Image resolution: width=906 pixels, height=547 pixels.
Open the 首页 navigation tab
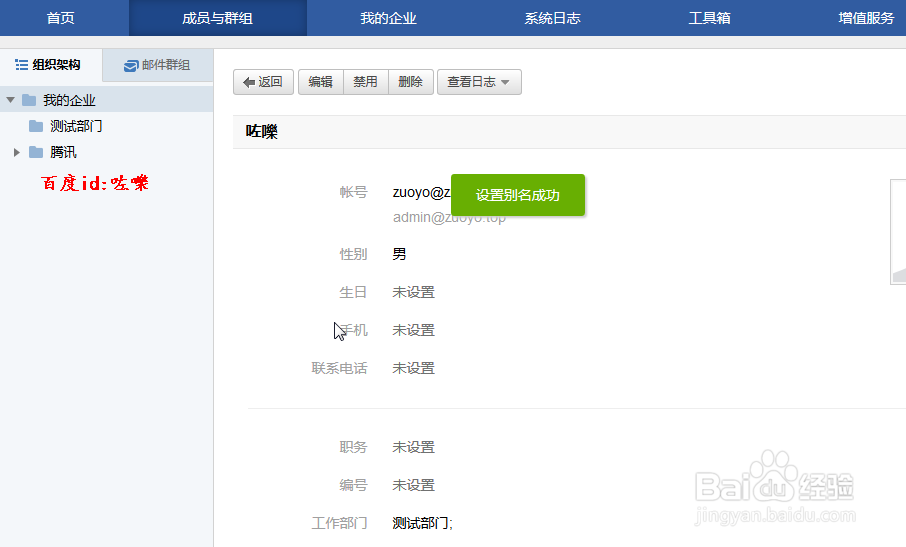pos(61,18)
